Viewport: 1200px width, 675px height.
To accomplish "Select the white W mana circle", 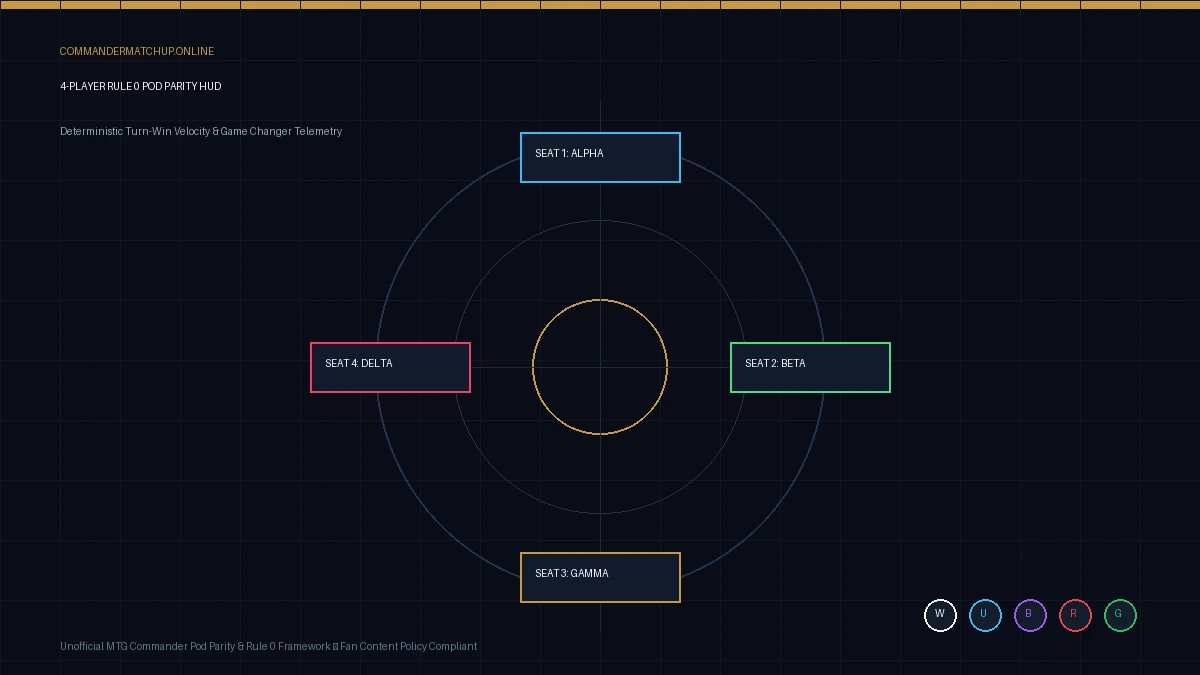I will 940,615.
